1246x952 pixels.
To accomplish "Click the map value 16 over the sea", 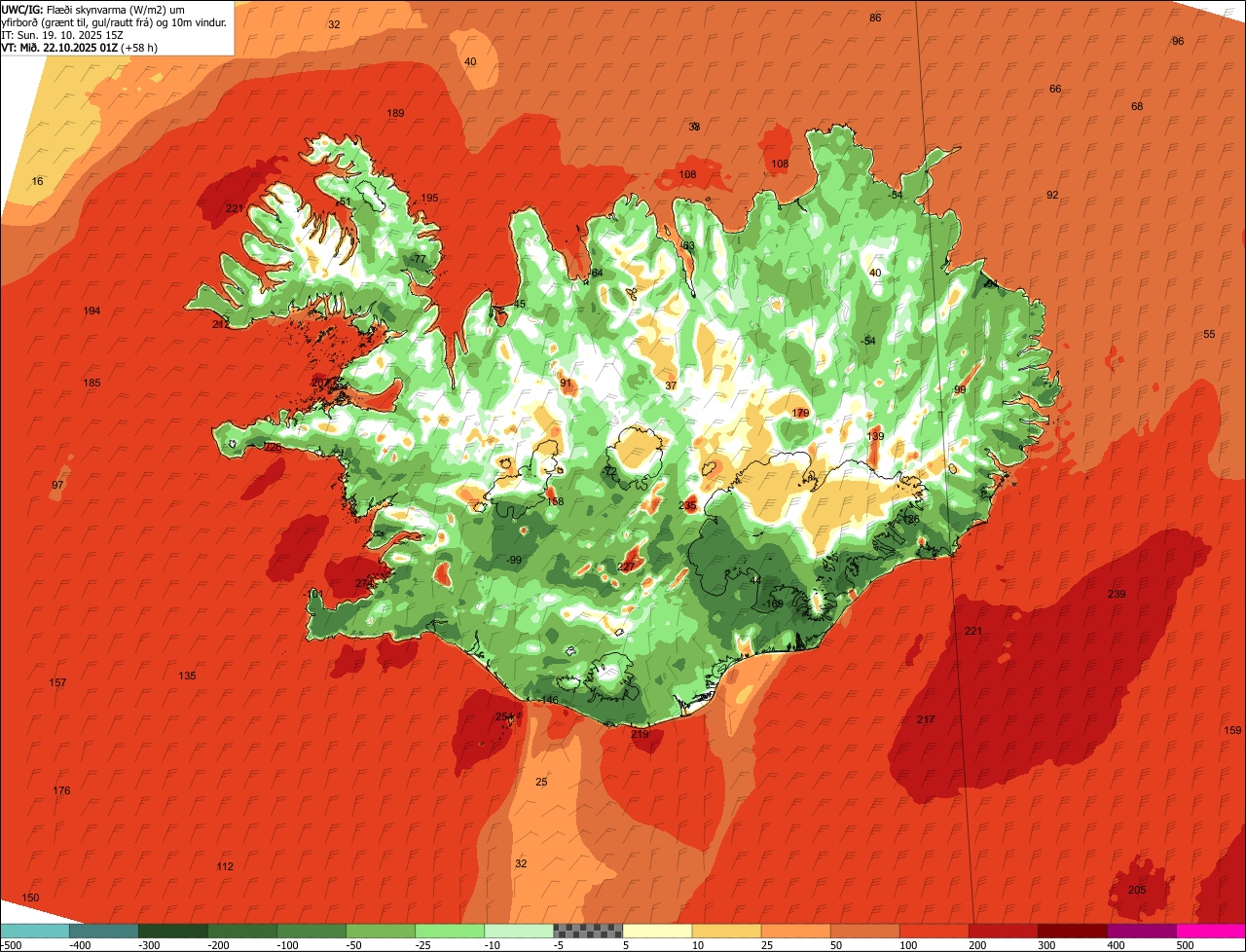I will [37, 181].
